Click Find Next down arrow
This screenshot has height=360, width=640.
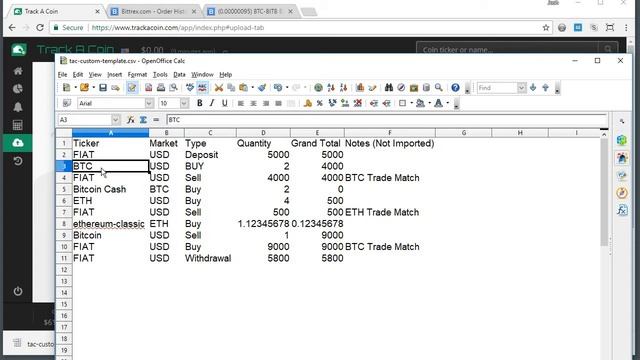533,88
